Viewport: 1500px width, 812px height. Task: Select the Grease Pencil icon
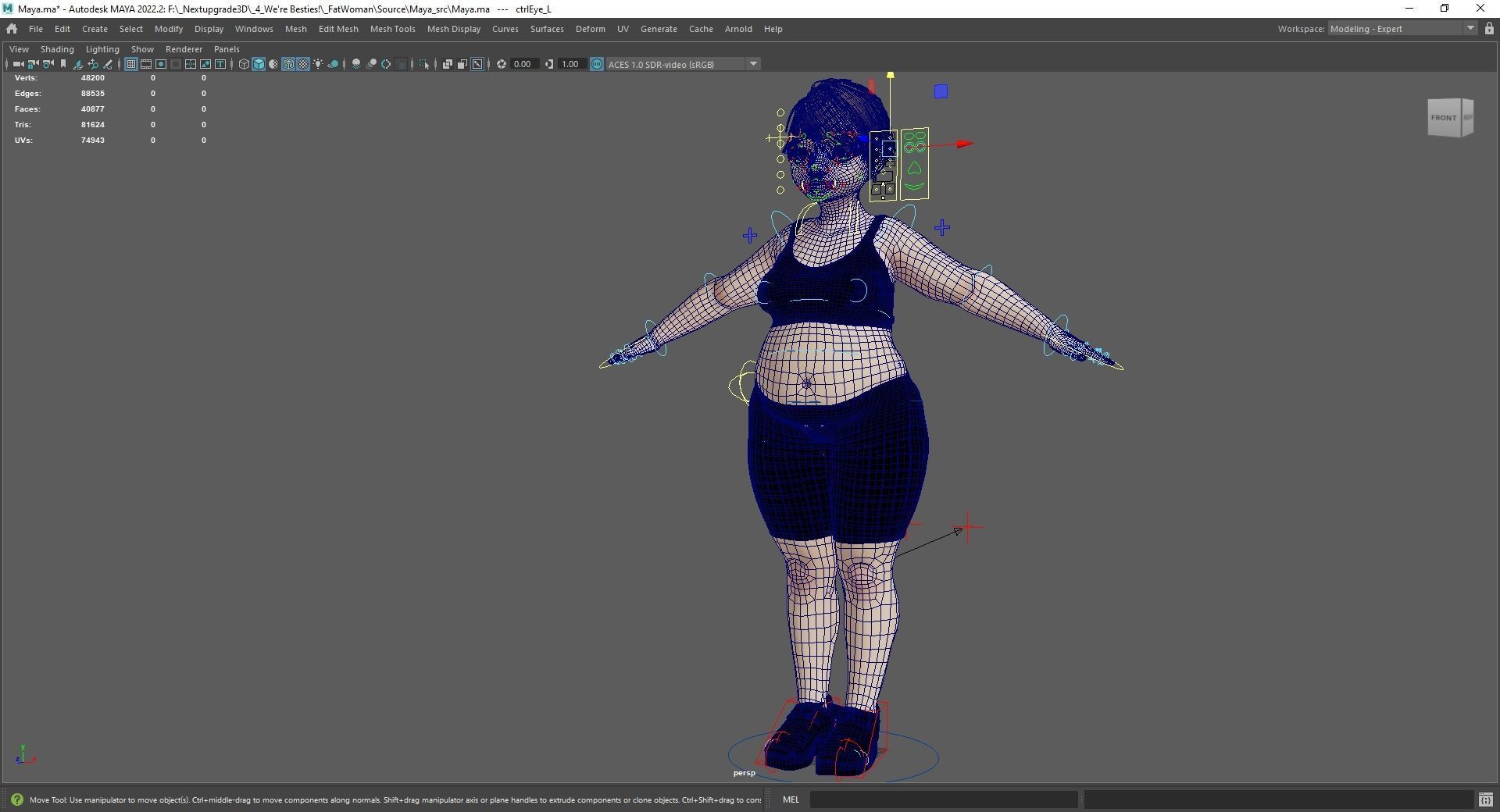108,64
